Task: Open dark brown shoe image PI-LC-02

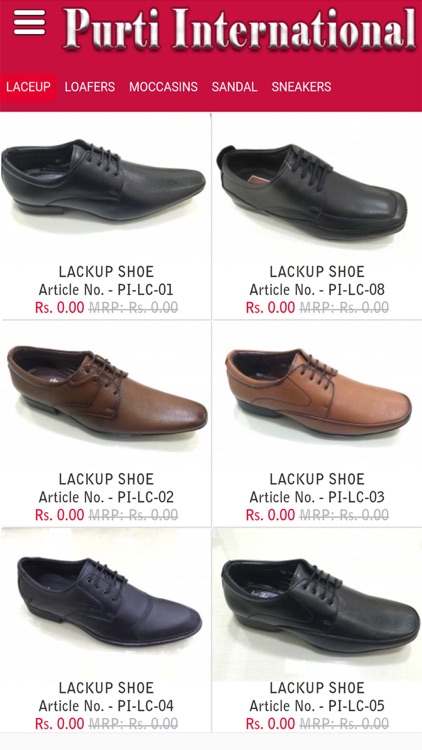Action: click(107, 391)
